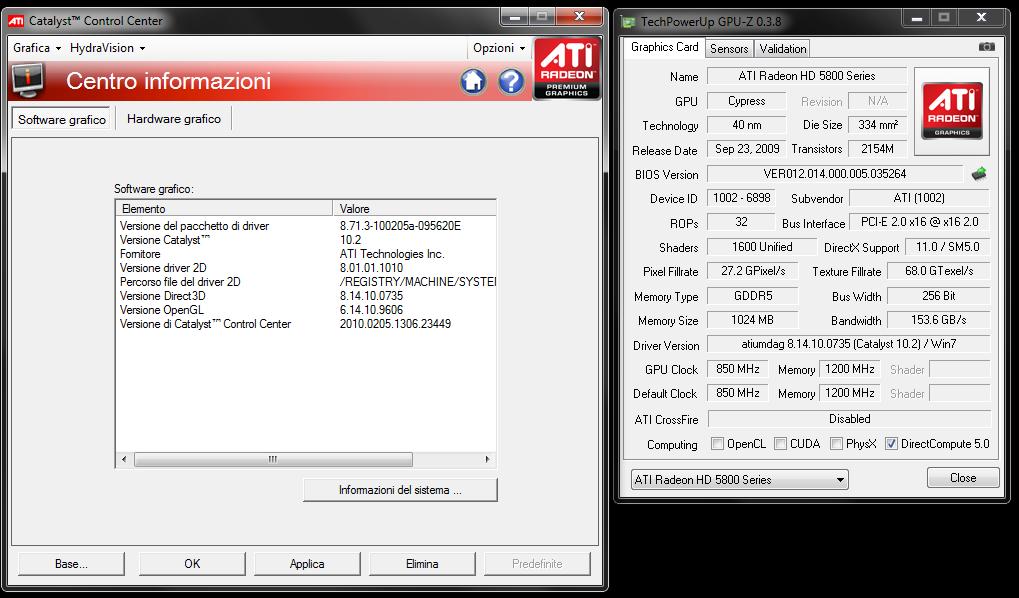Screen dimensions: 1019x598
Task: Switch to the Software grafico tab
Action: 62,120
